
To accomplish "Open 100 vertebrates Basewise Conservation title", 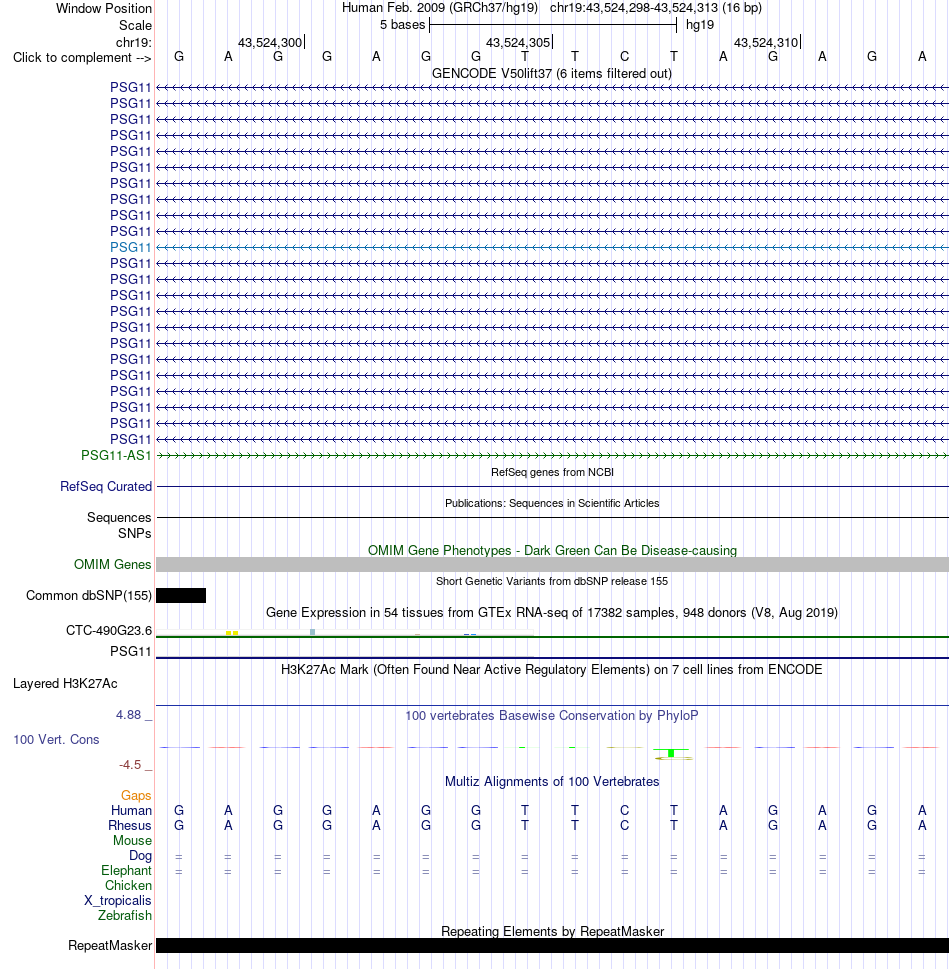I will [x=552, y=716].
